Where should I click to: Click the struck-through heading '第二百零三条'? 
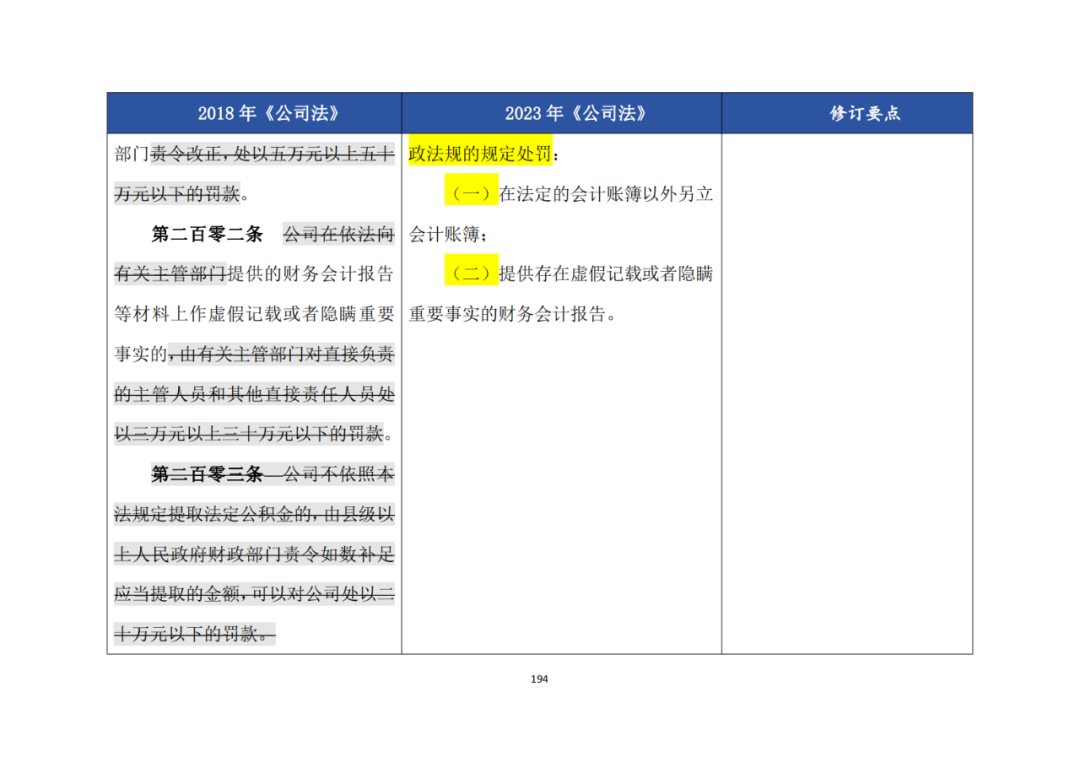coord(207,474)
